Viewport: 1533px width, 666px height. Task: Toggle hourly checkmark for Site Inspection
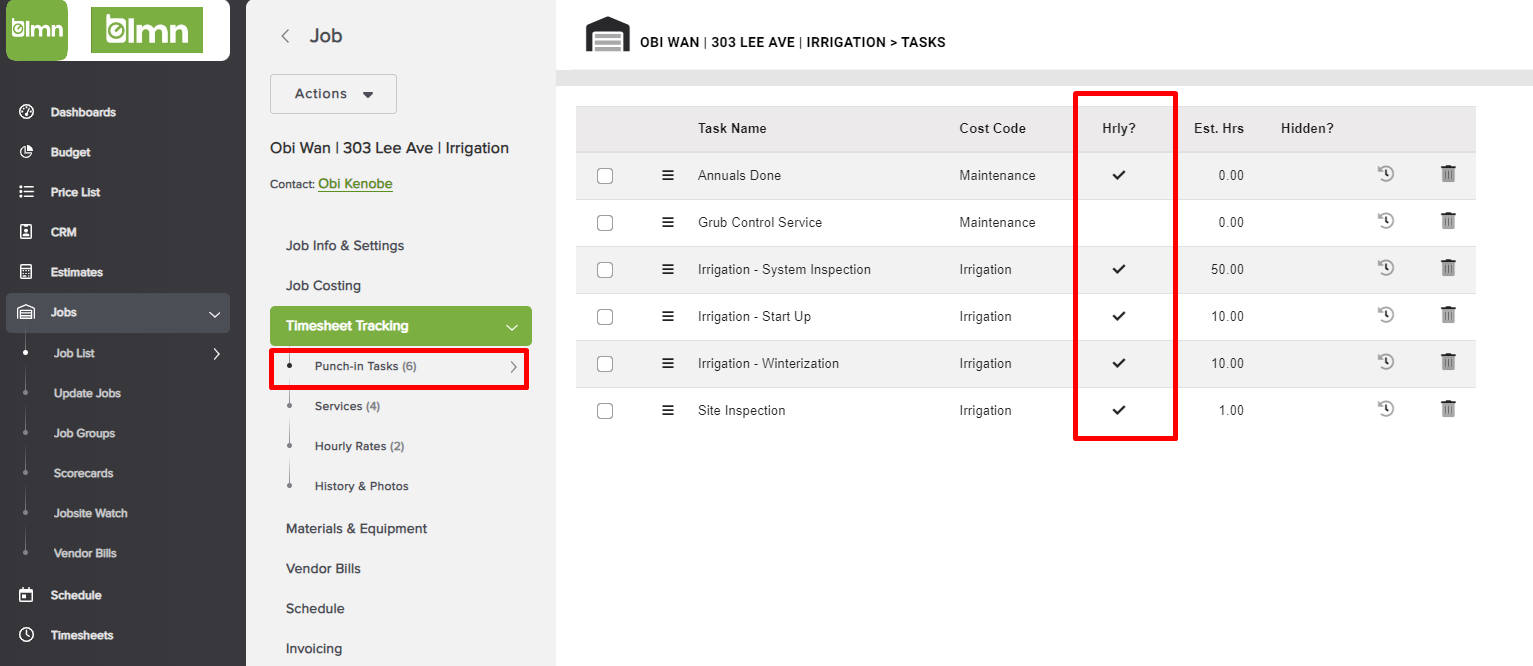pos(1119,410)
